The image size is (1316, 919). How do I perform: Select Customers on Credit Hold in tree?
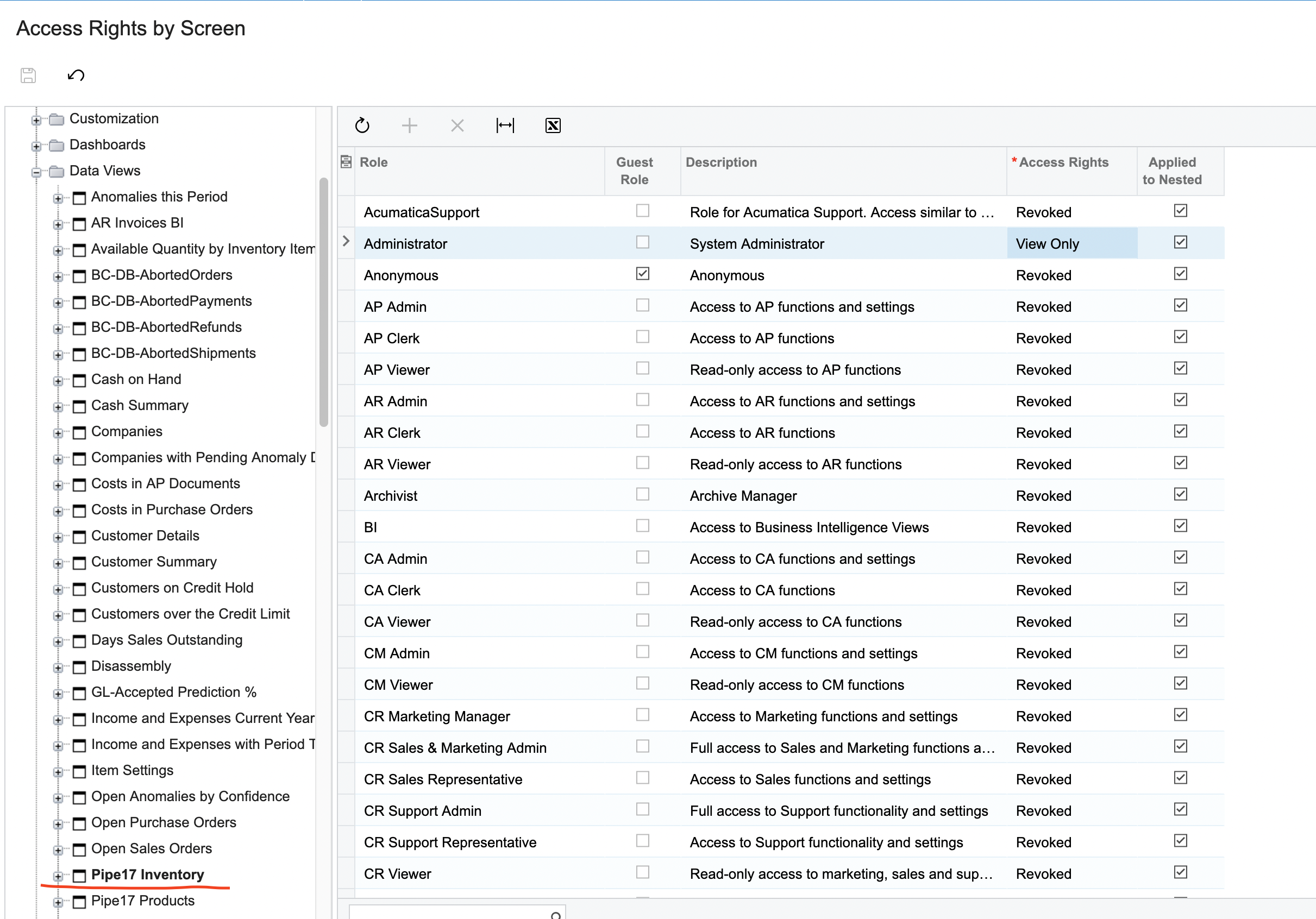tap(172, 588)
